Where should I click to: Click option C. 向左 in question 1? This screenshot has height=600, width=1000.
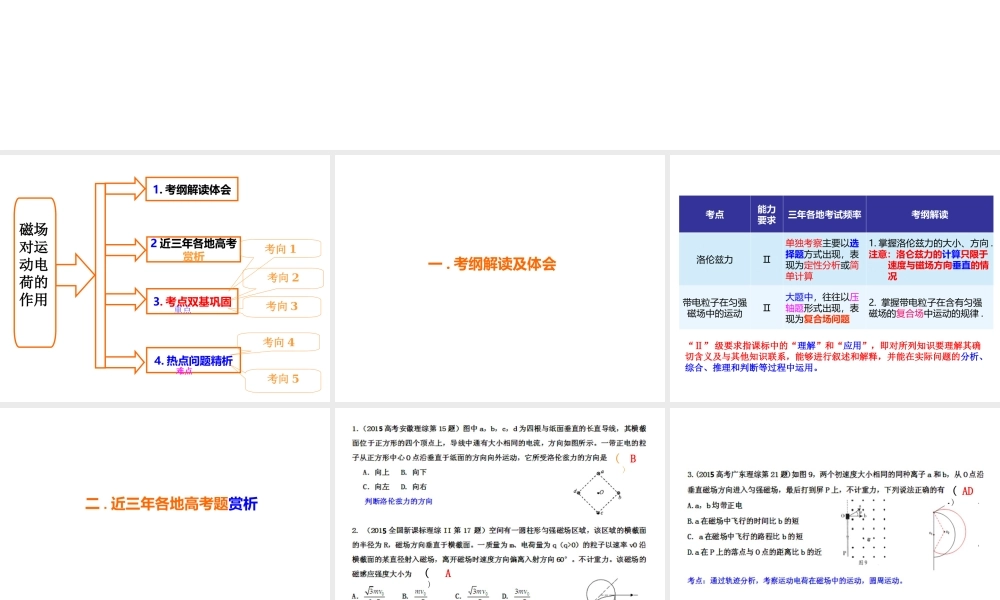tap(376, 487)
